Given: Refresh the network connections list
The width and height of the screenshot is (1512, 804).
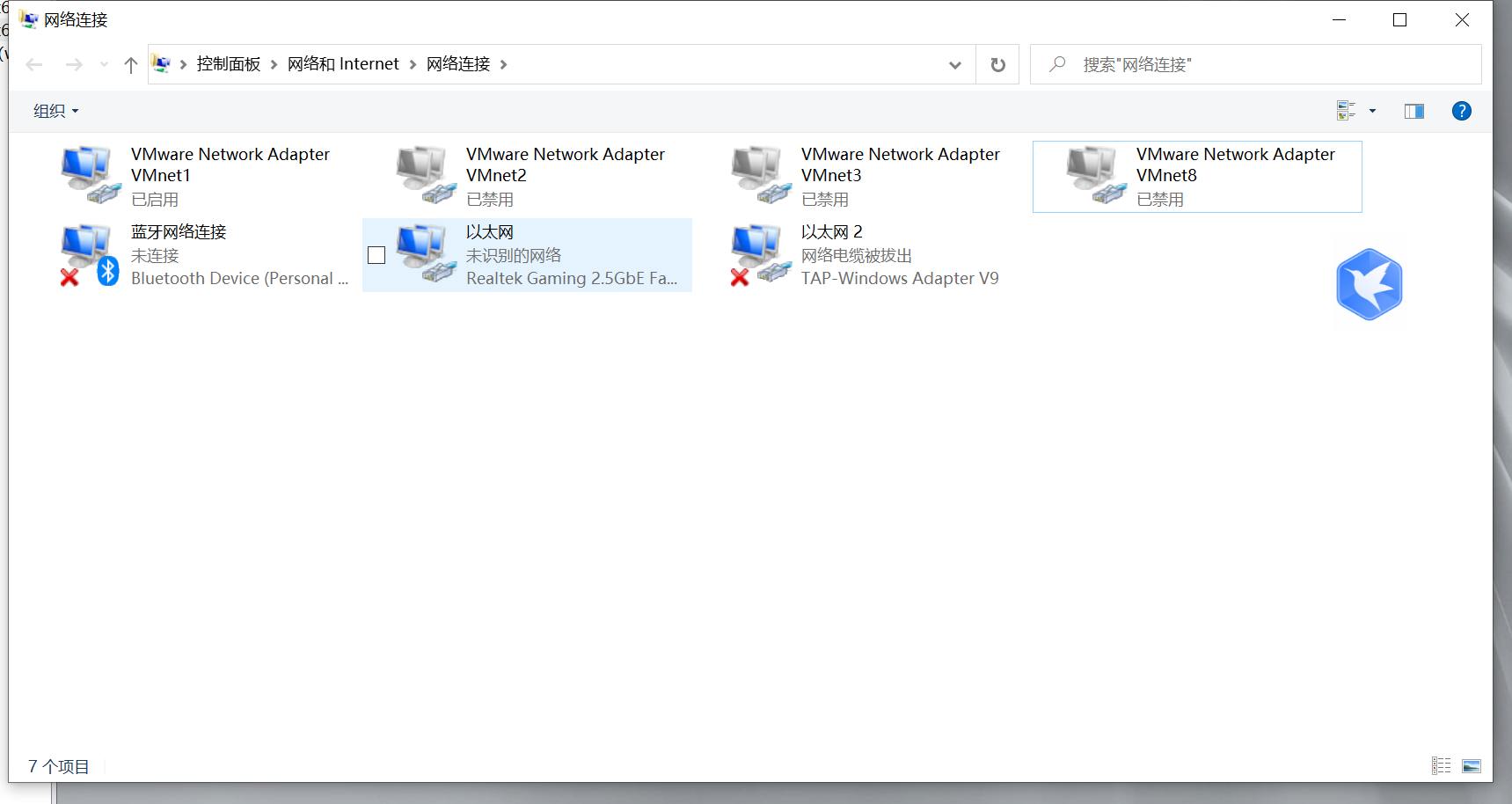Looking at the screenshot, I should coord(997,64).
